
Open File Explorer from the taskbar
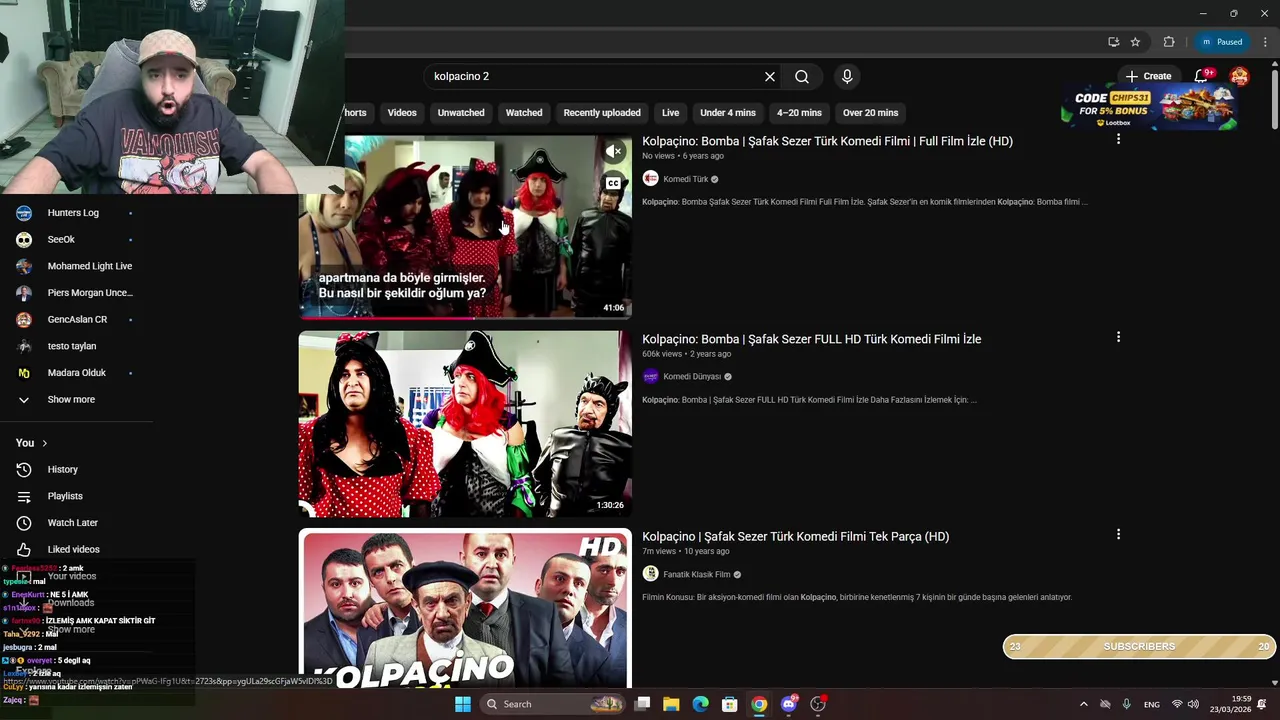671,704
